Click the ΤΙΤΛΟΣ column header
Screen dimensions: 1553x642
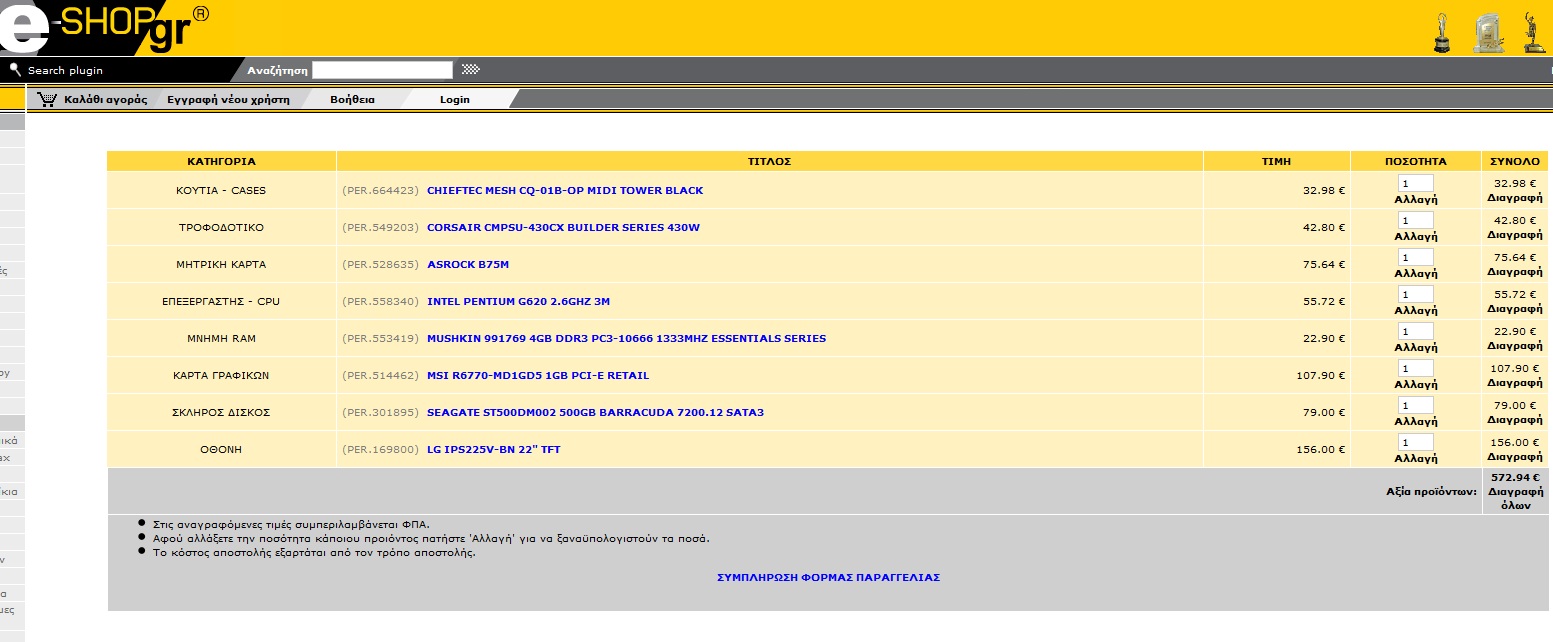point(770,161)
